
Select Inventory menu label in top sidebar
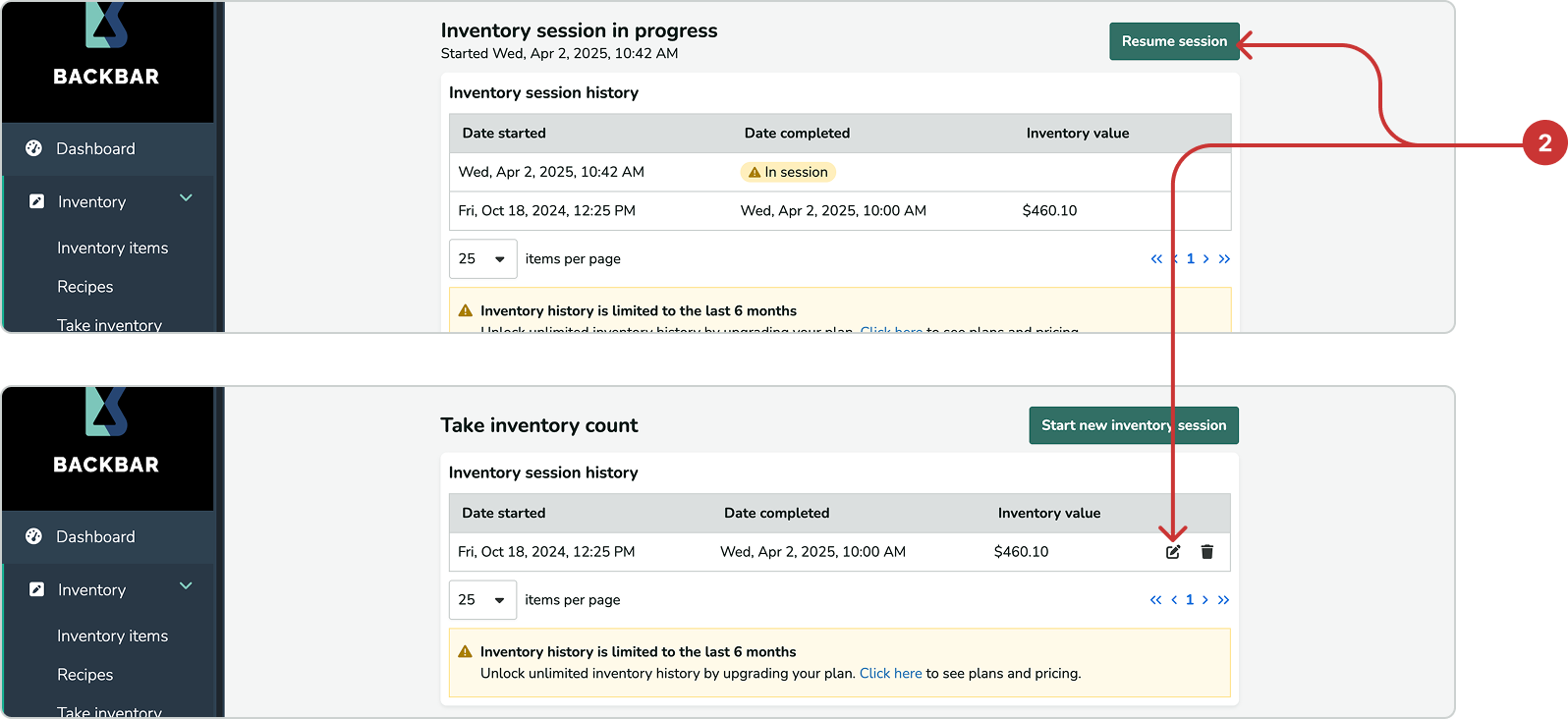[x=92, y=202]
